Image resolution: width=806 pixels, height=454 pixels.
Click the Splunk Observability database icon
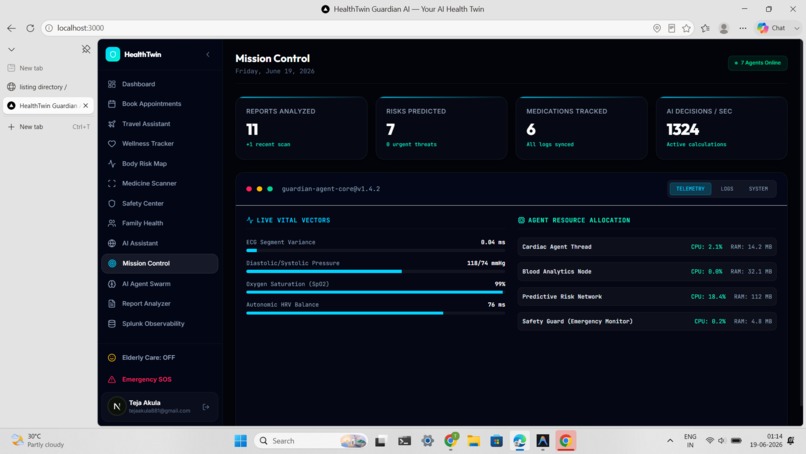pos(112,323)
